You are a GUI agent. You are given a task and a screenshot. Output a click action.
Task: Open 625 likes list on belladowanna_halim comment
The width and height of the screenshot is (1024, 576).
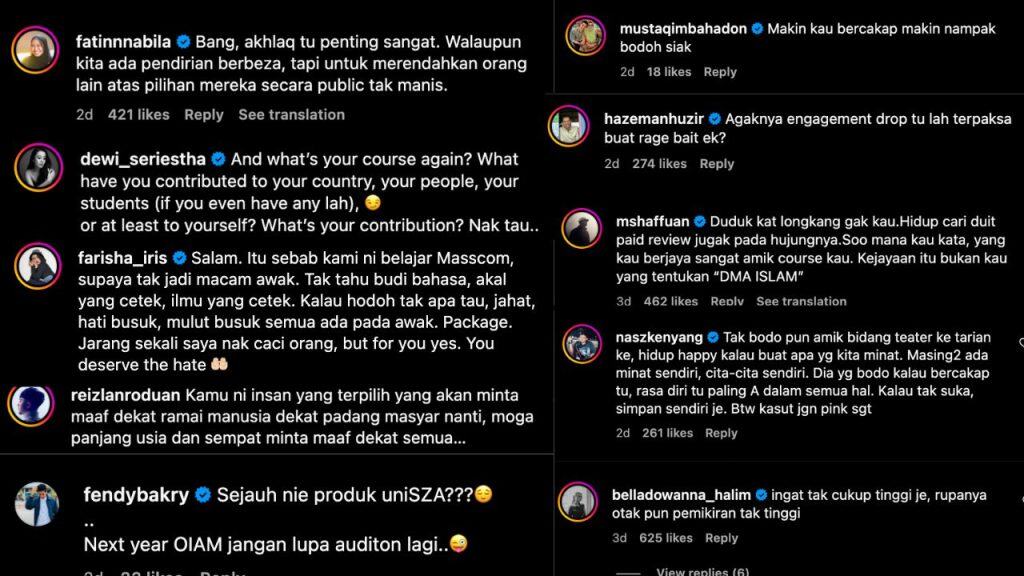click(x=665, y=538)
